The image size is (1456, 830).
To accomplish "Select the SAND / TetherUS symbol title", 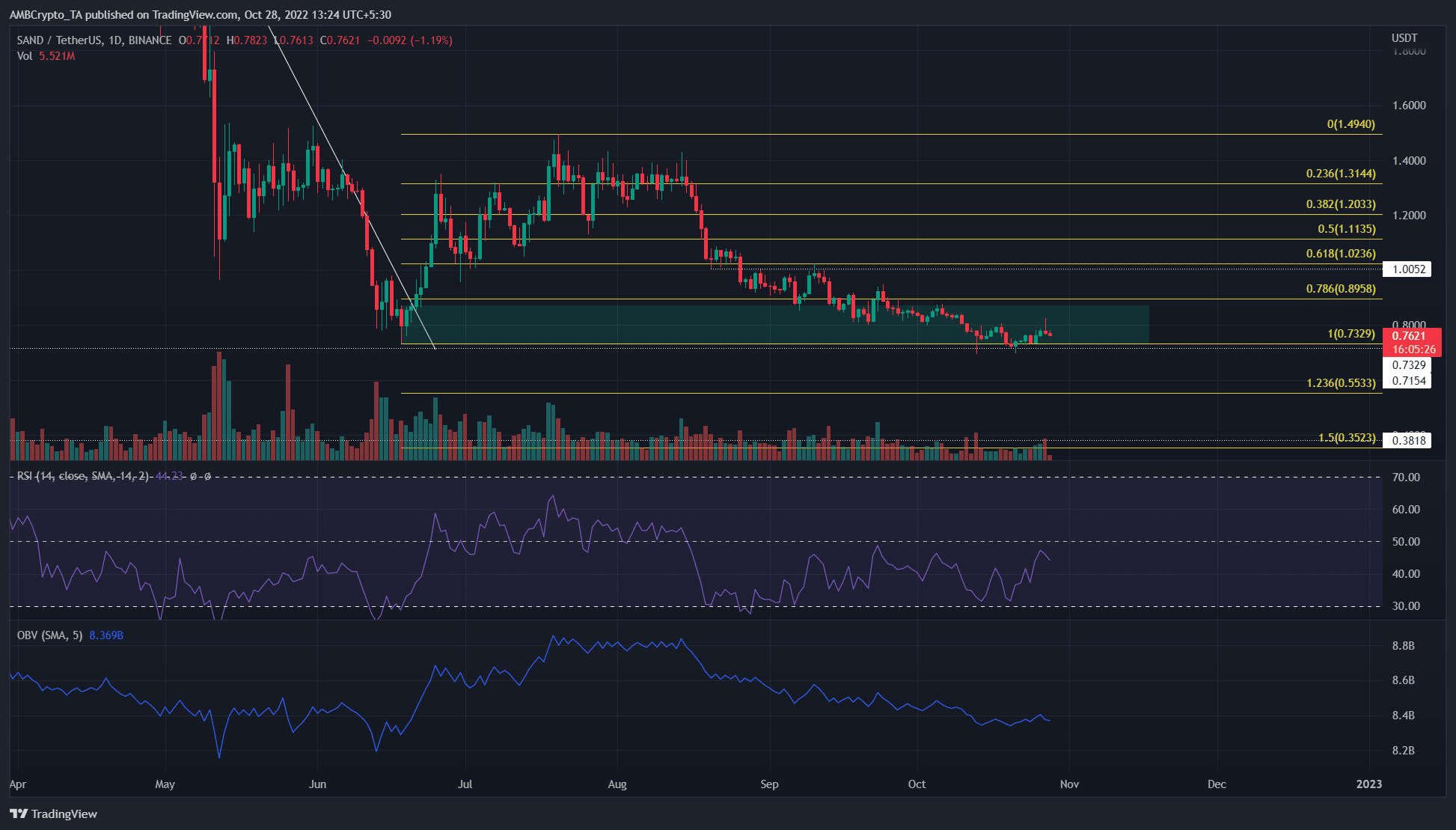I will 94,40.
